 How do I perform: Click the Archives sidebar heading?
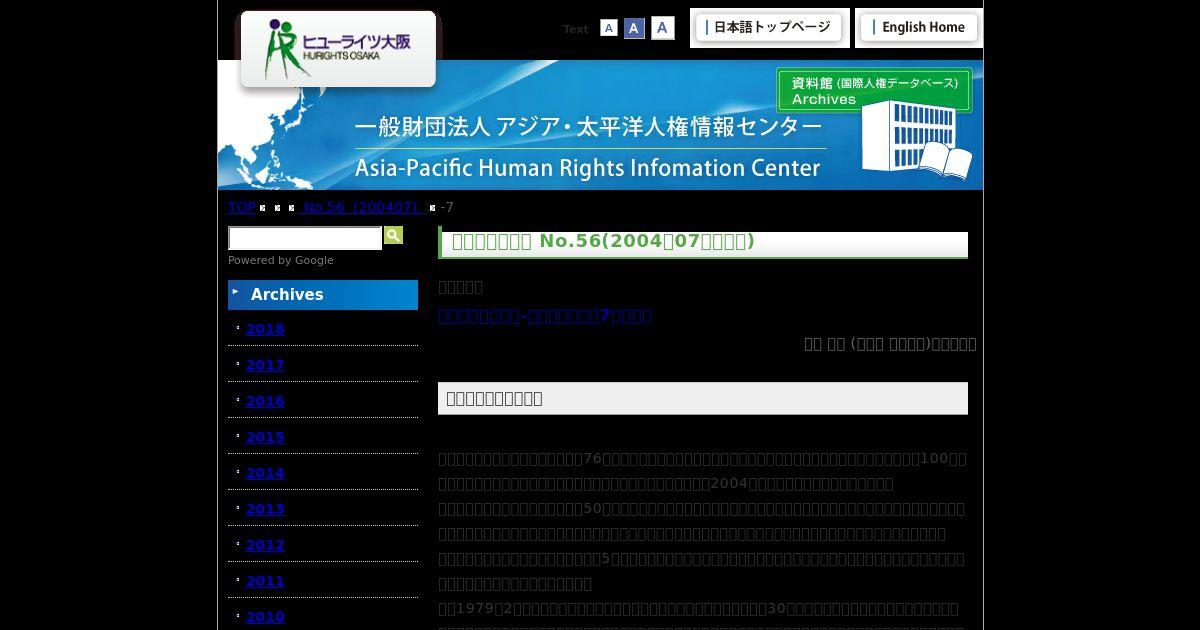pyautogui.click(x=323, y=295)
